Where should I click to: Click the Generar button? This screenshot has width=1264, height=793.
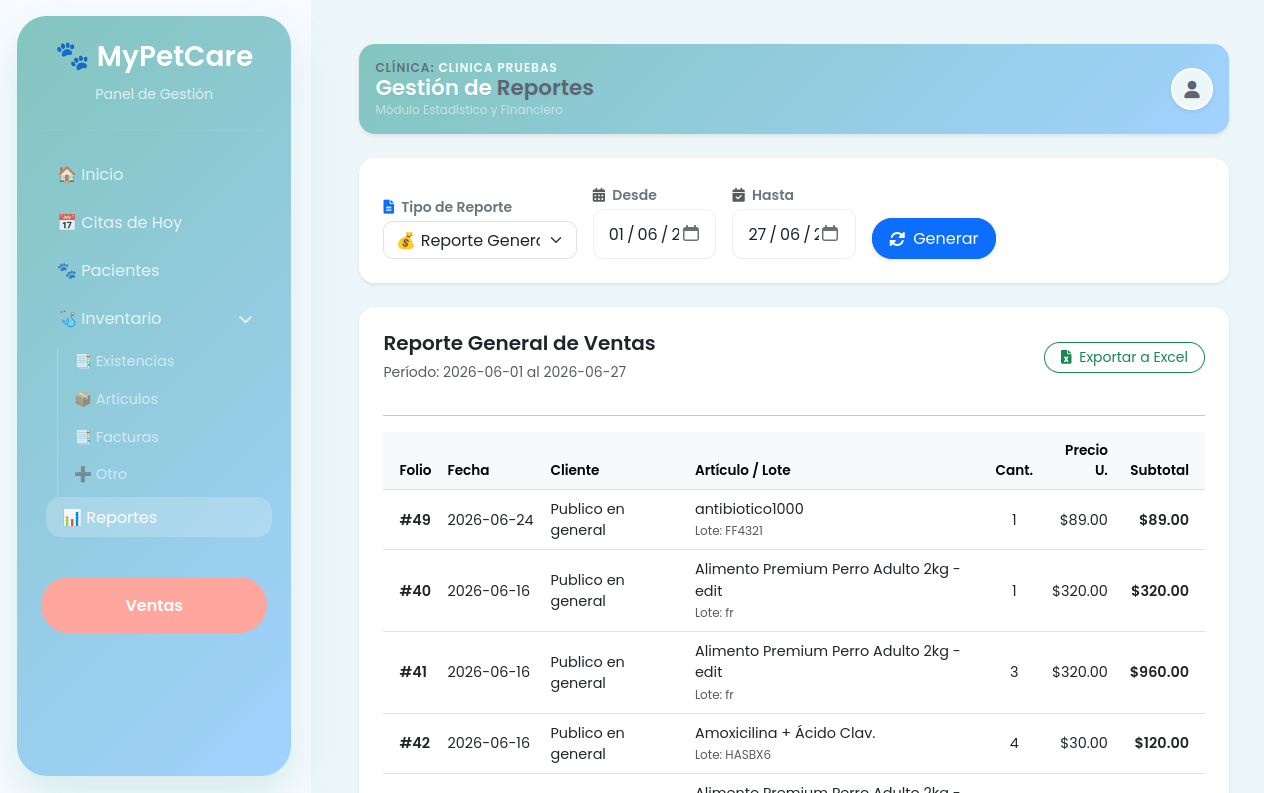934,238
